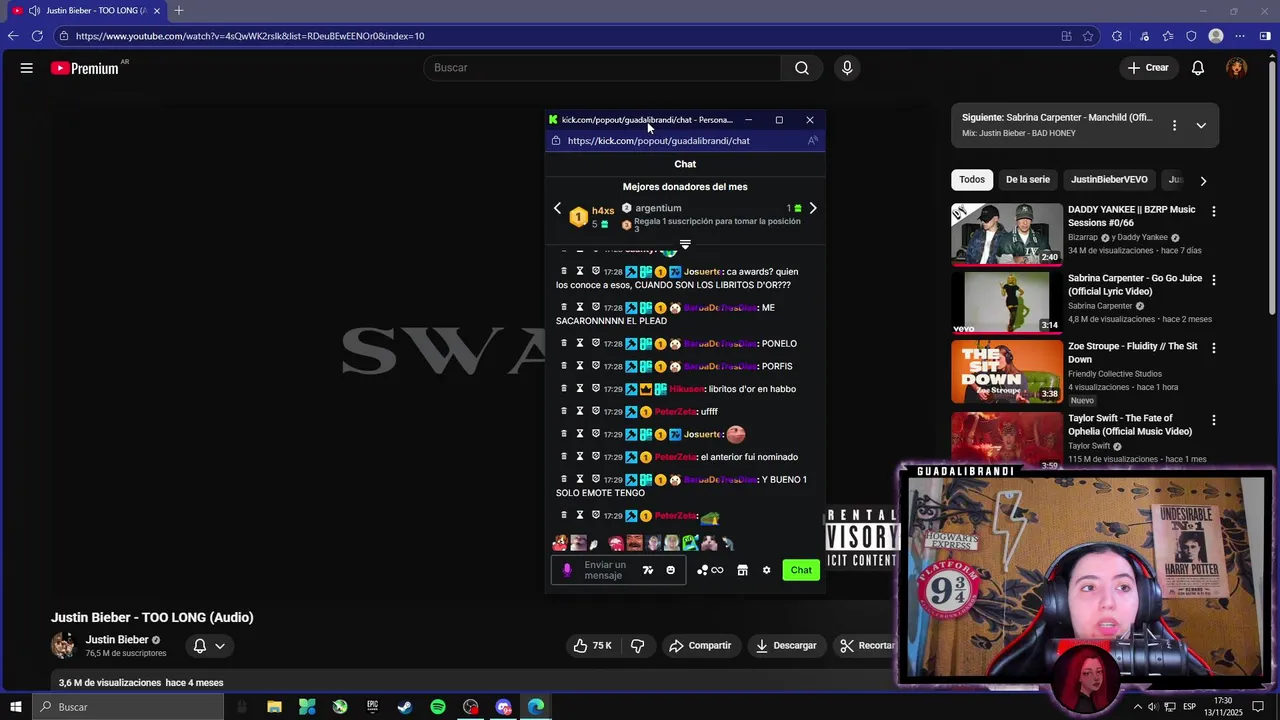This screenshot has width=1280, height=720.
Task: Go to YouTube Premium home logo
Action: pos(85,68)
